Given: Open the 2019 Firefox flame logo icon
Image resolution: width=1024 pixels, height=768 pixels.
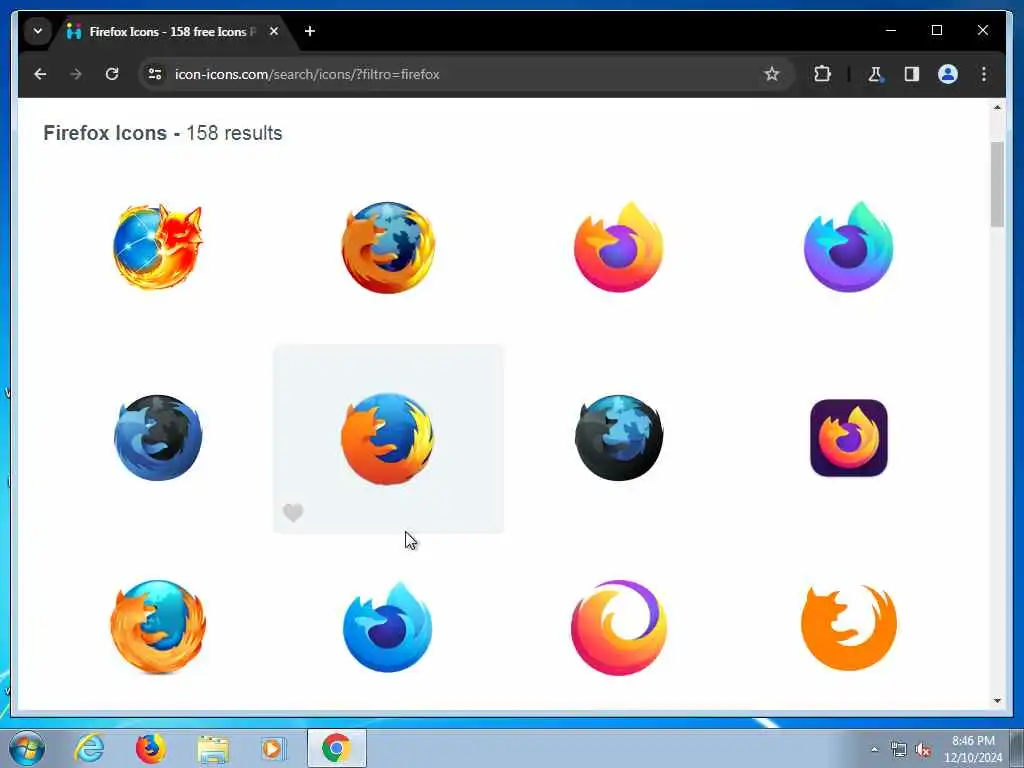Looking at the screenshot, I should [618, 247].
